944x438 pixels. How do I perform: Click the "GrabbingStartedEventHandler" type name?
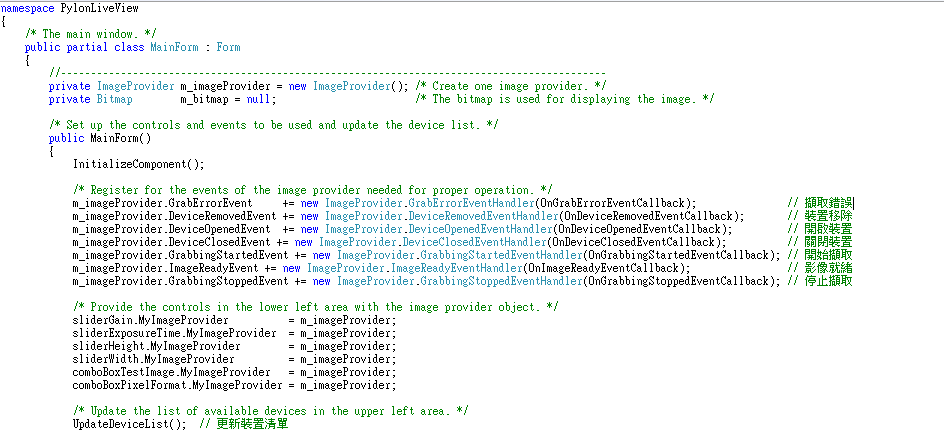502,255
